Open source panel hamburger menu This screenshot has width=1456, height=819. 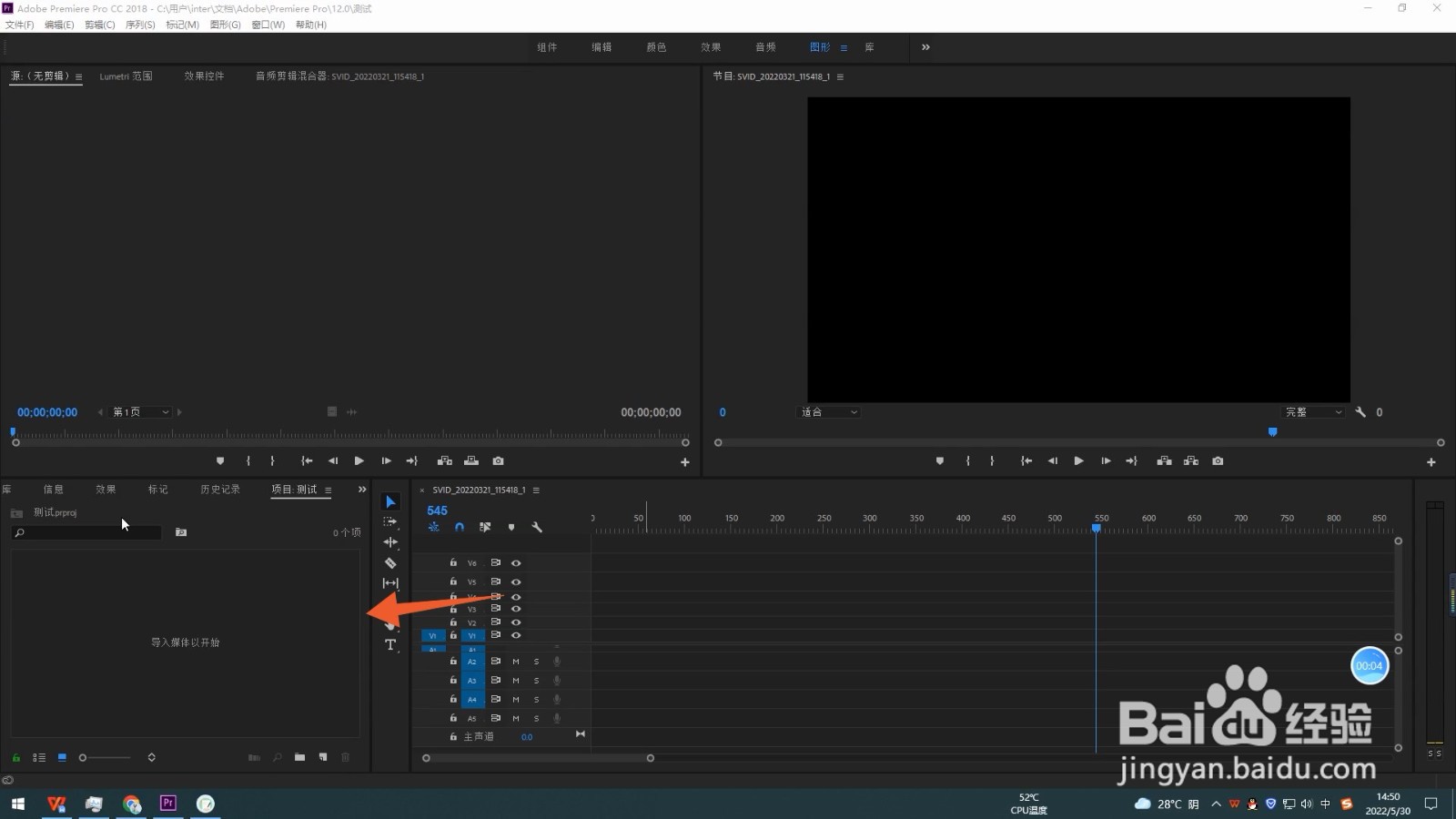tap(79, 76)
